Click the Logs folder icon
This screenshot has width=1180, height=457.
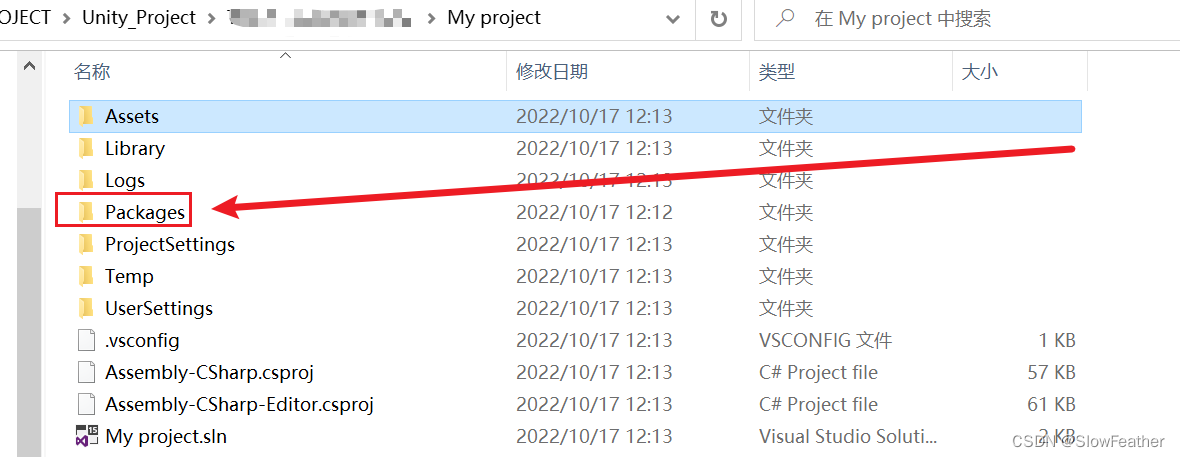click(x=86, y=180)
